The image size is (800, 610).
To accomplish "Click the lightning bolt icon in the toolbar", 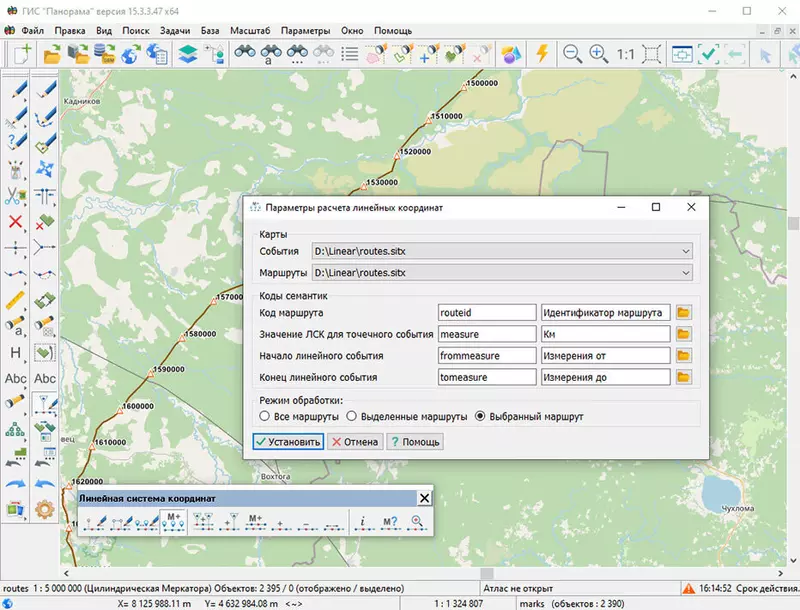I will pyautogui.click(x=542, y=54).
